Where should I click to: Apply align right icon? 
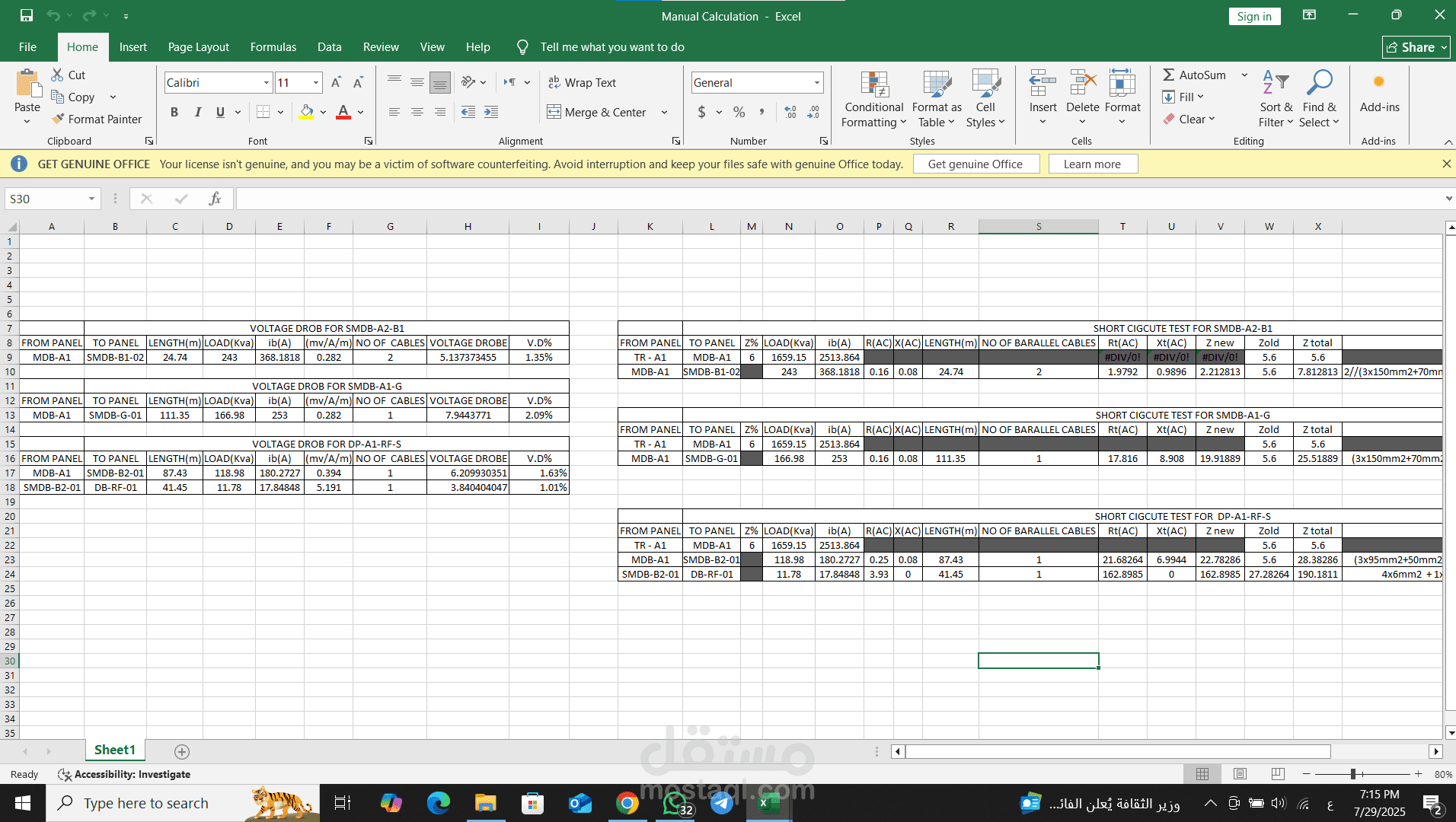[440, 112]
